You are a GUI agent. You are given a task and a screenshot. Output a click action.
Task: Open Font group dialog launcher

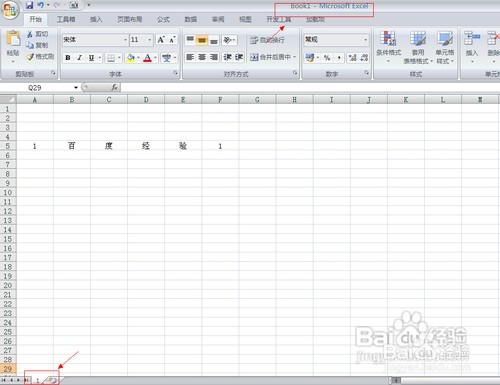click(175, 73)
